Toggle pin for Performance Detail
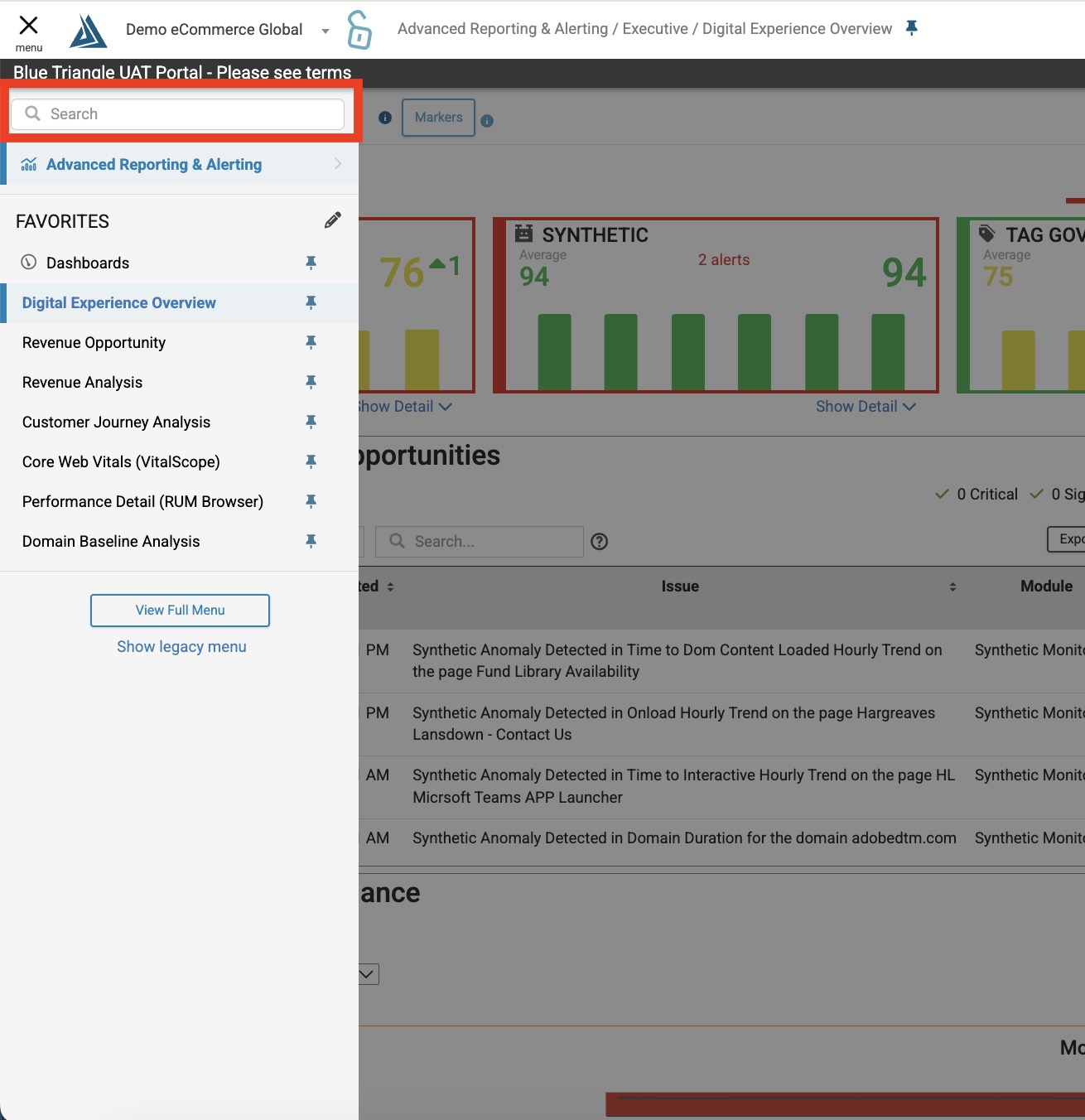 point(311,501)
